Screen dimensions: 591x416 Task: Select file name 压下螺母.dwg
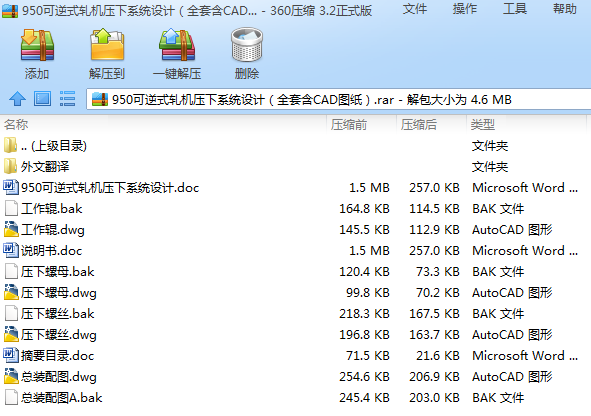(x=59, y=293)
